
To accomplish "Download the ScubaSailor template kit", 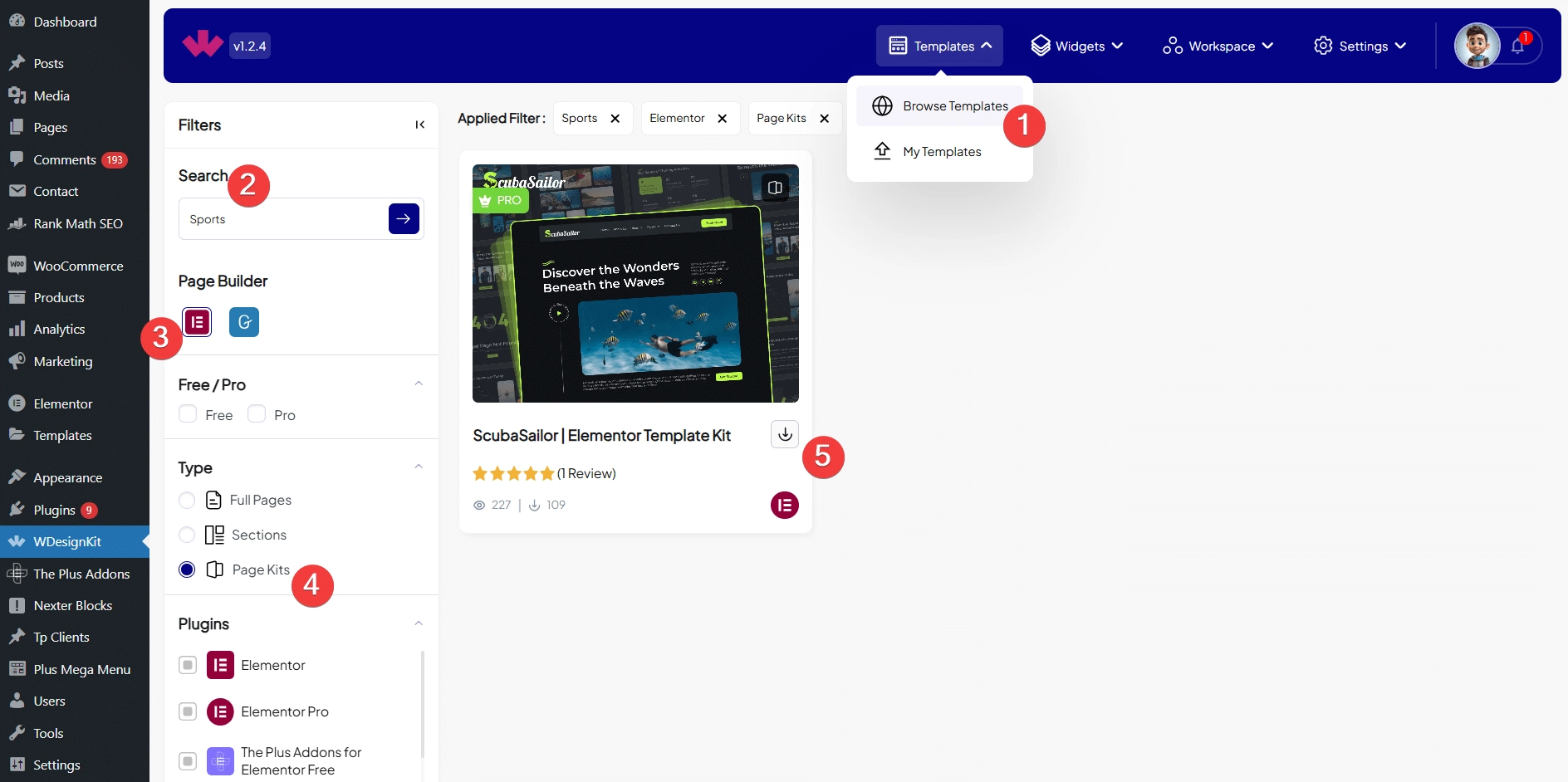I will (784, 434).
